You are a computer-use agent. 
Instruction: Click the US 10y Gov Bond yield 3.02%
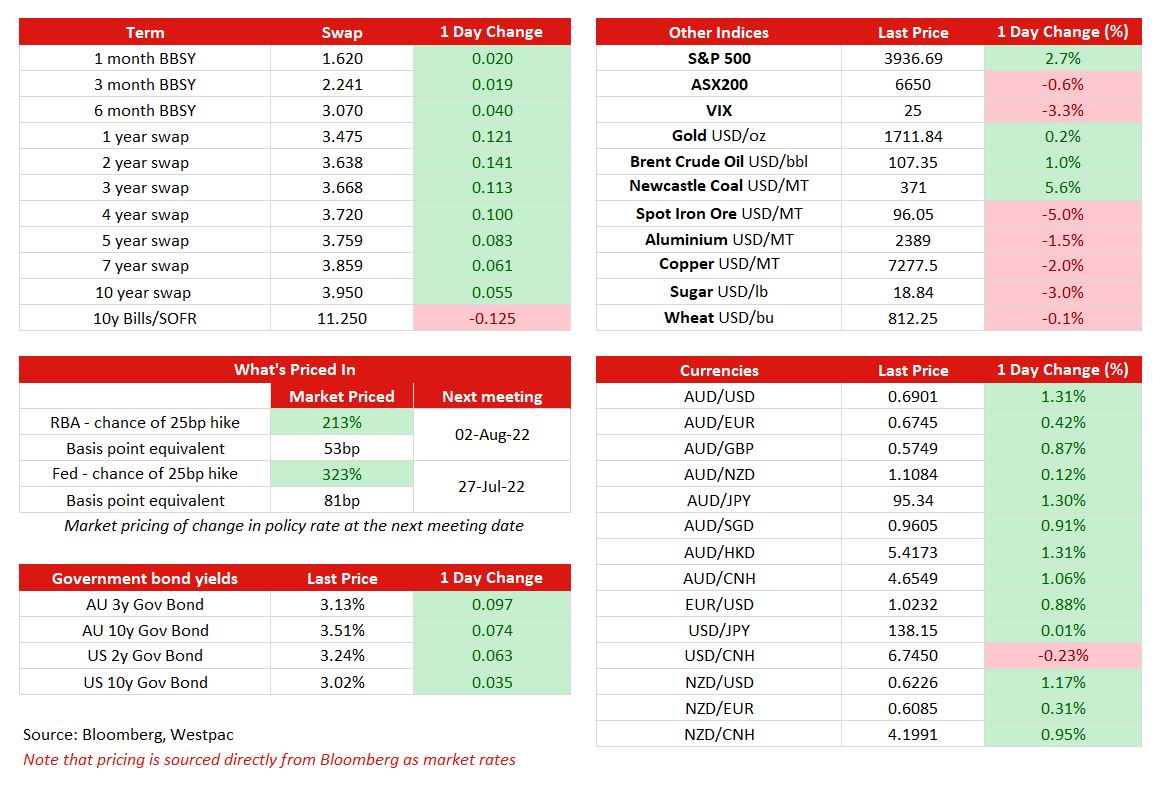342,682
